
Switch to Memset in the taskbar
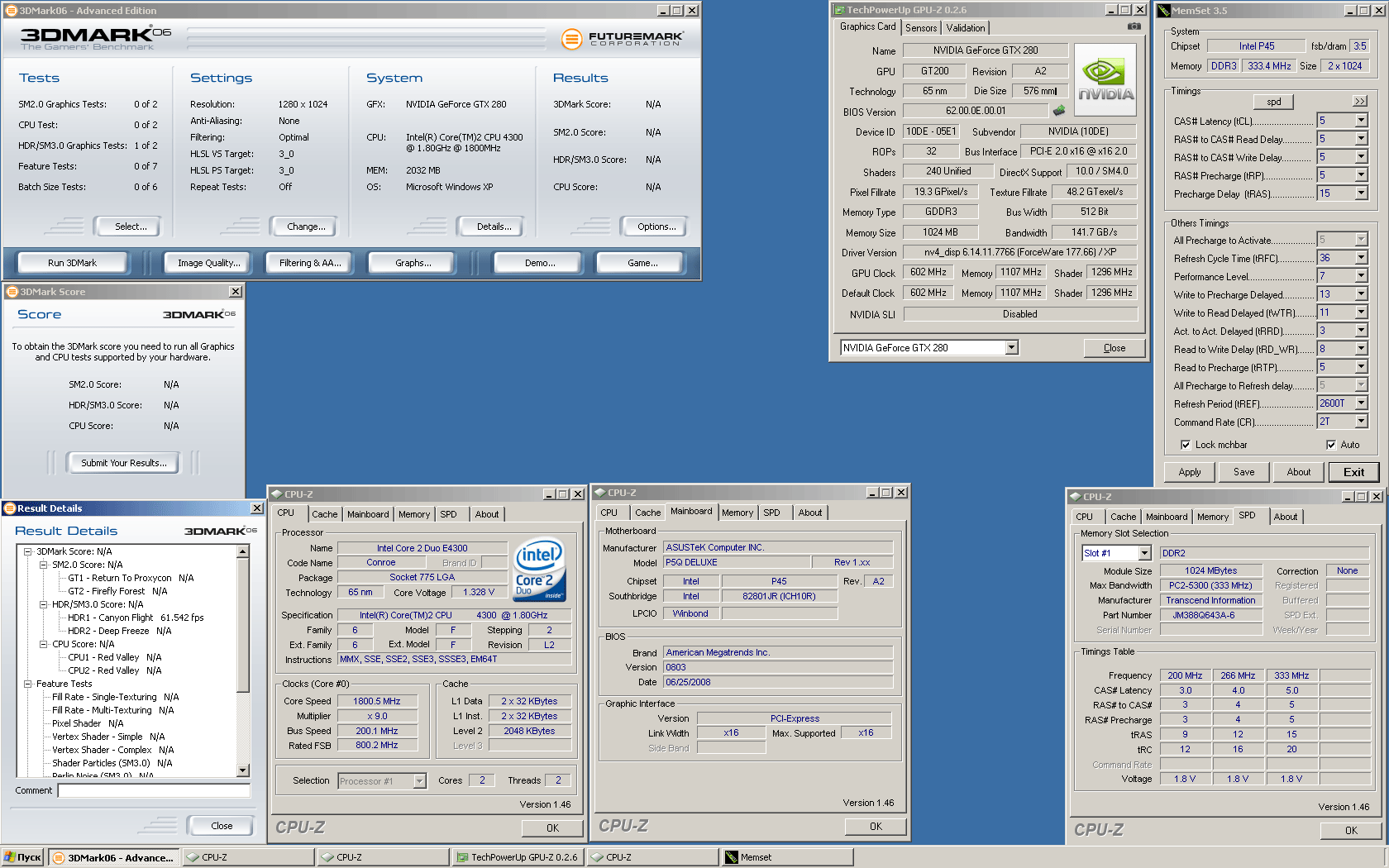pos(787,857)
